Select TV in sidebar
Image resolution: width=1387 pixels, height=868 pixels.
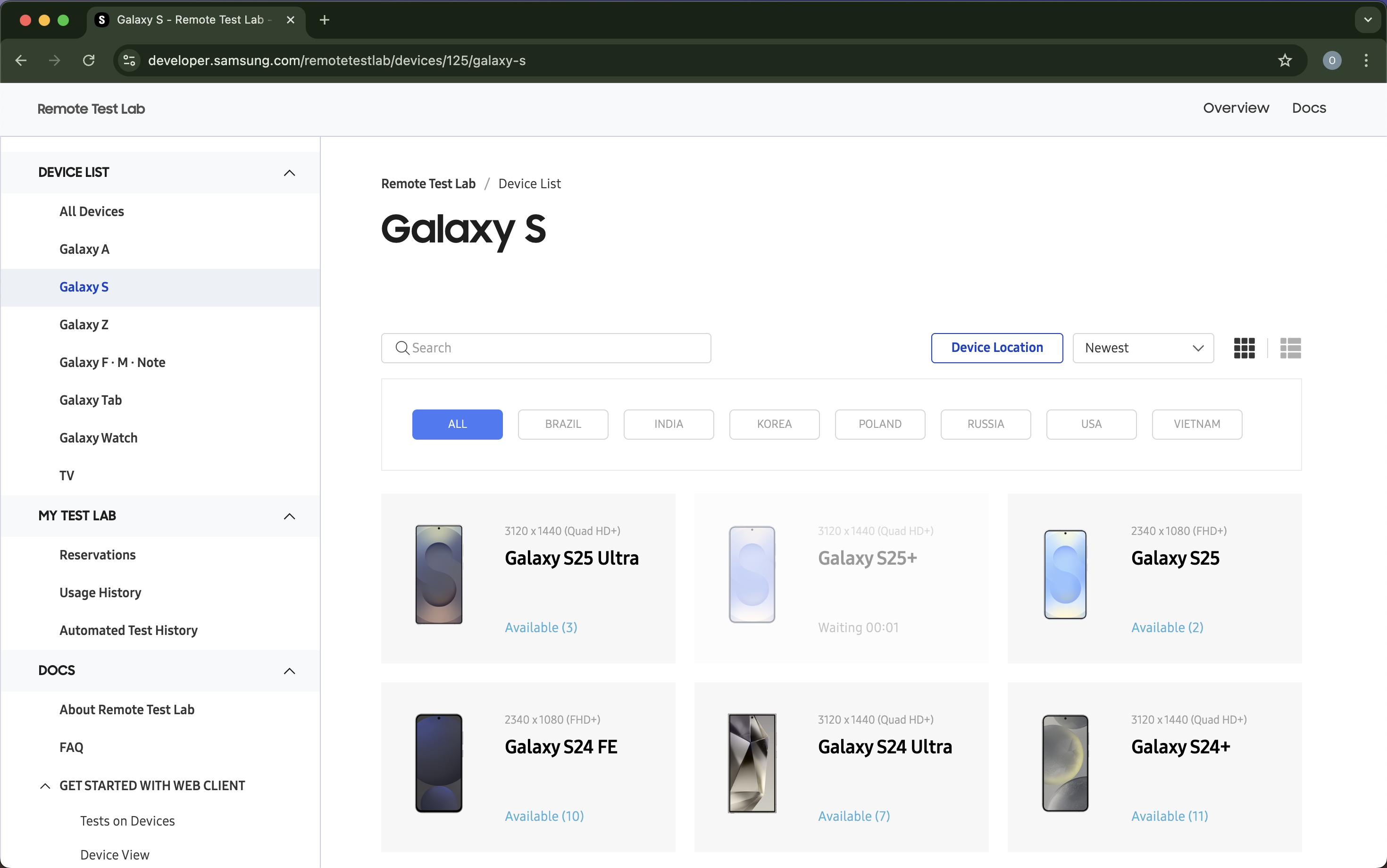pos(67,476)
